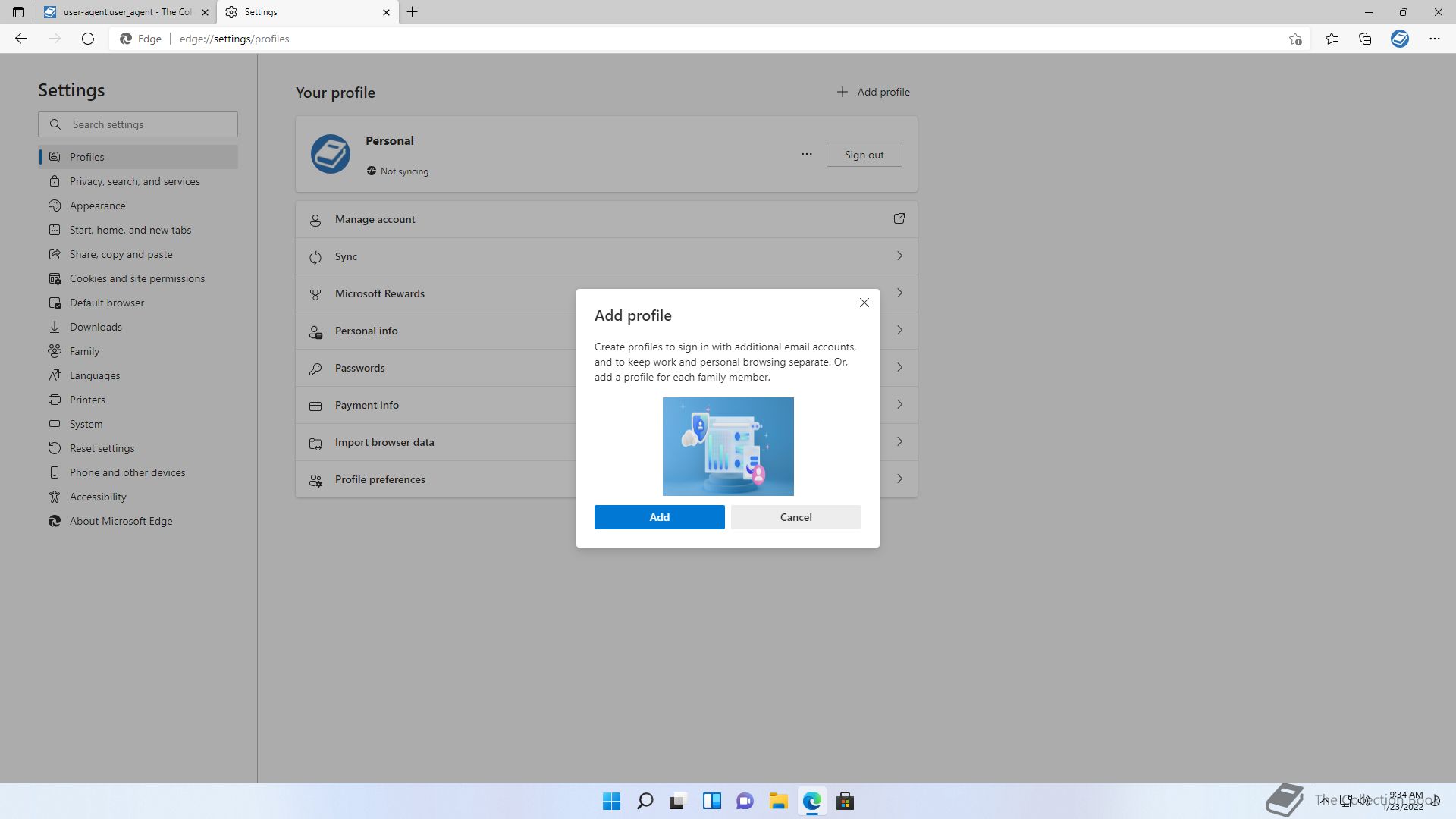Image resolution: width=1456 pixels, height=819 pixels.
Task: Close Add profile dialog with X
Action: [864, 303]
